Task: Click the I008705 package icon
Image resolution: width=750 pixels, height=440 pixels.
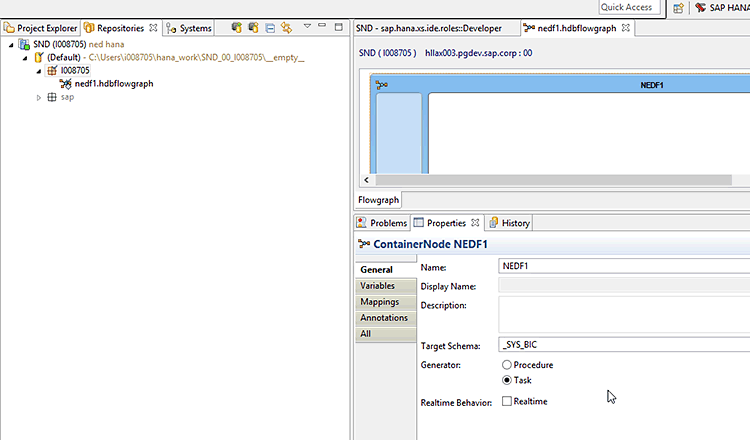Action: [x=52, y=71]
